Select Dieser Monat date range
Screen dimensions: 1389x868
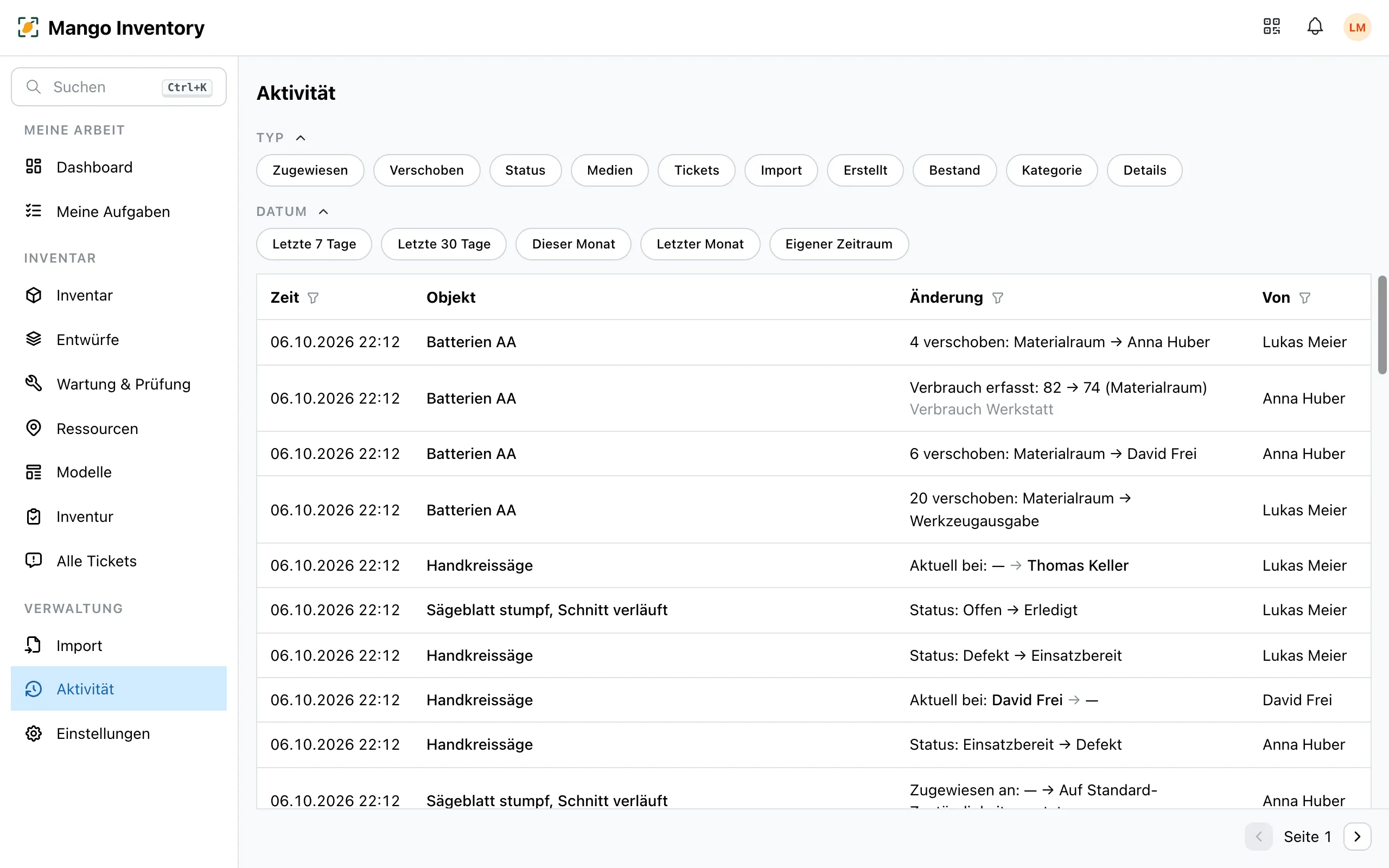pos(574,244)
